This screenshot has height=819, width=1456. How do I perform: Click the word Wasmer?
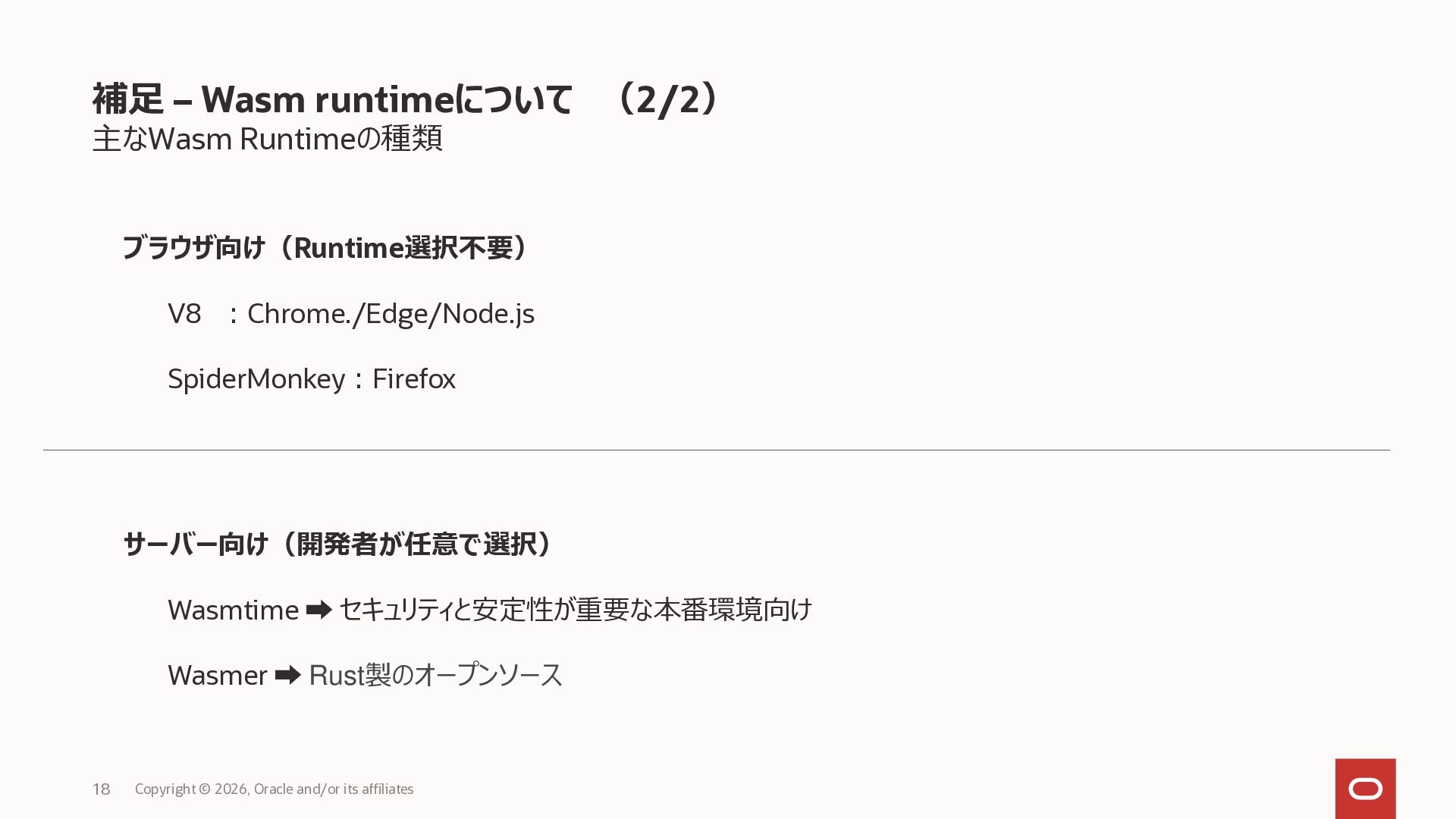pyautogui.click(x=217, y=676)
